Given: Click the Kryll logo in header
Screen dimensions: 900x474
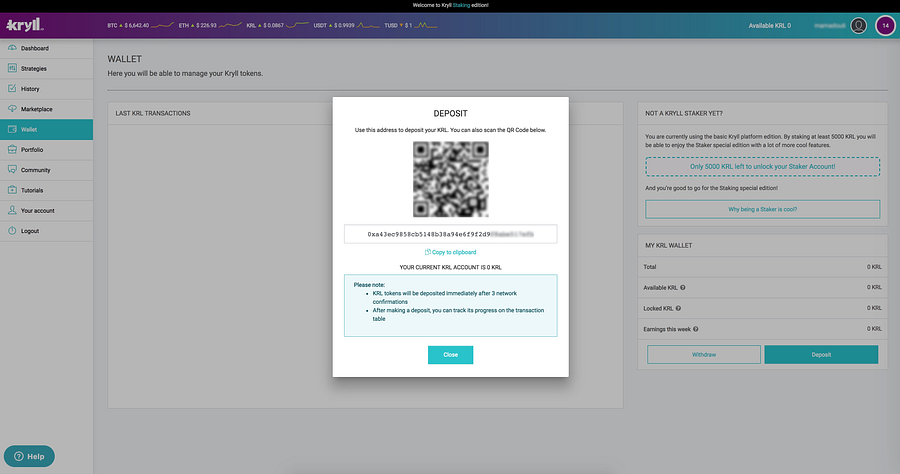Looking at the screenshot, I should click(x=25, y=25).
